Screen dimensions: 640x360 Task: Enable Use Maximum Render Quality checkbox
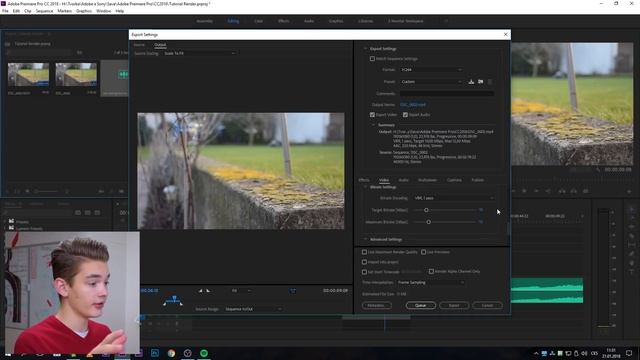click(364, 252)
